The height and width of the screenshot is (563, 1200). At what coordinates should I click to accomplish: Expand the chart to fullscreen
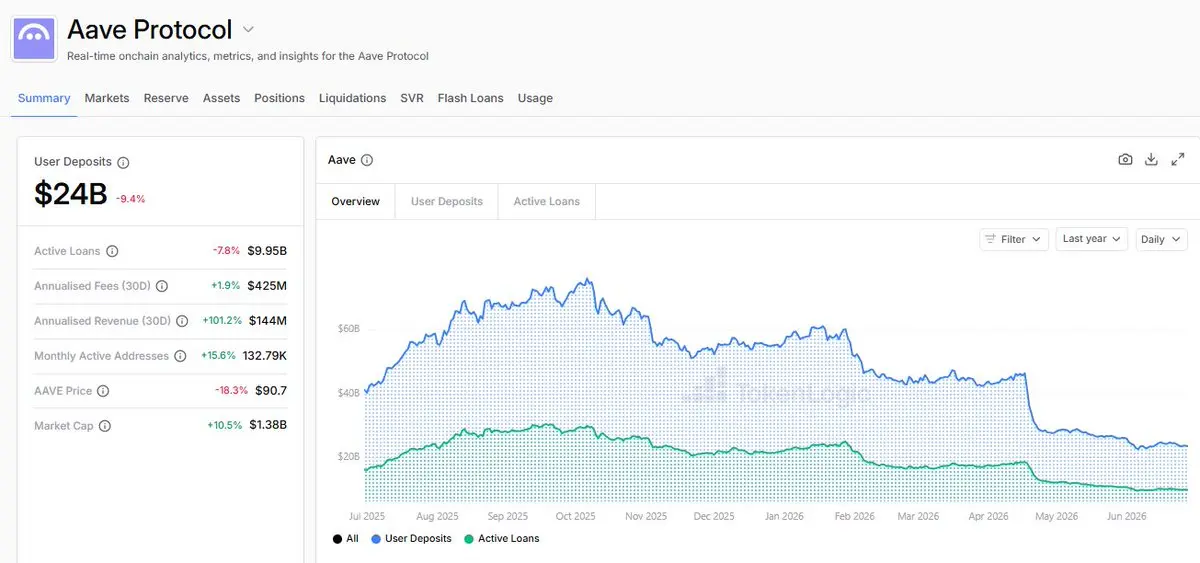[x=1178, y=160]
